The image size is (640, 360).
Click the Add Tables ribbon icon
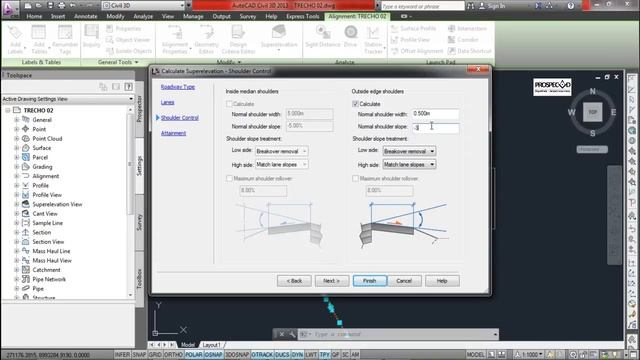tap(39, 39)
